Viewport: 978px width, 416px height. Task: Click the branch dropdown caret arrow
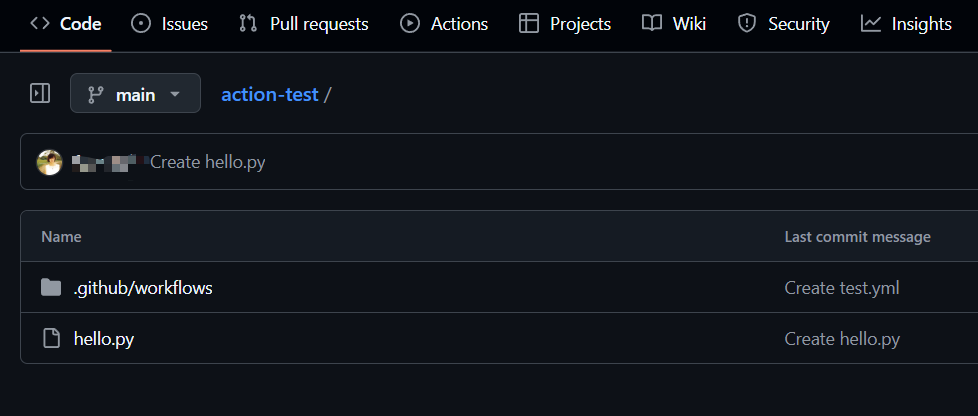click(175, 94)
